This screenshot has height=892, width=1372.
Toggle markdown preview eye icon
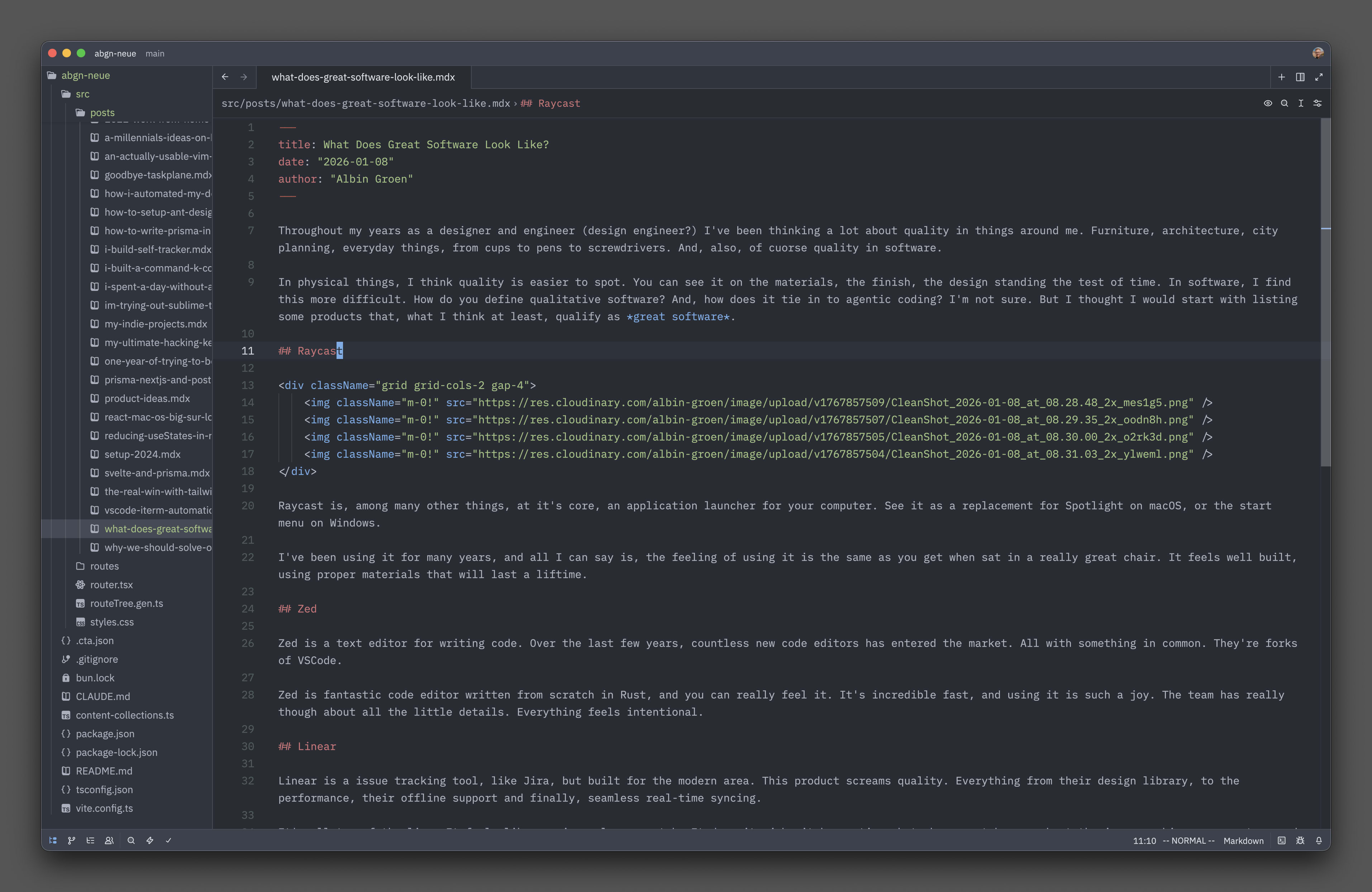(1268, 103)
